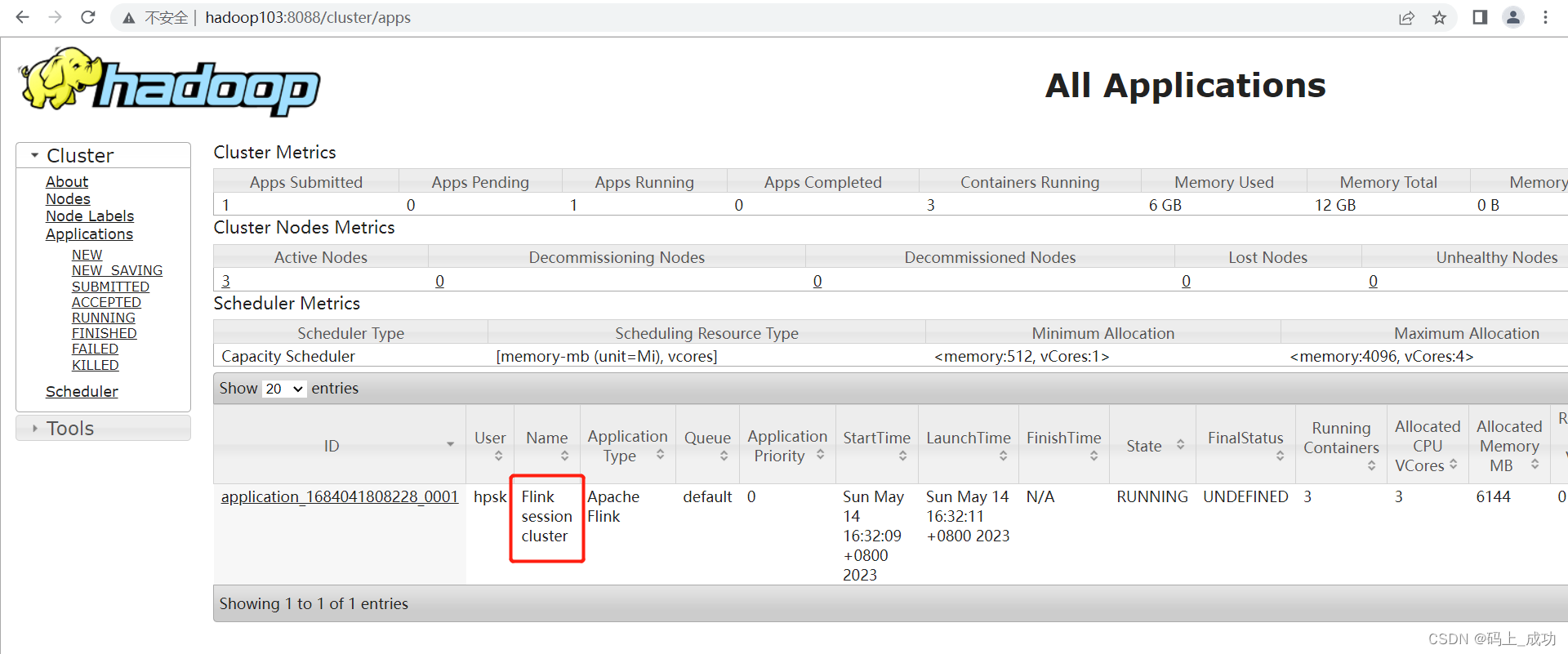The width and height of the screenshot is (1568, 654).
Task: Filter applications by FINISHED state
Action: 104,333
